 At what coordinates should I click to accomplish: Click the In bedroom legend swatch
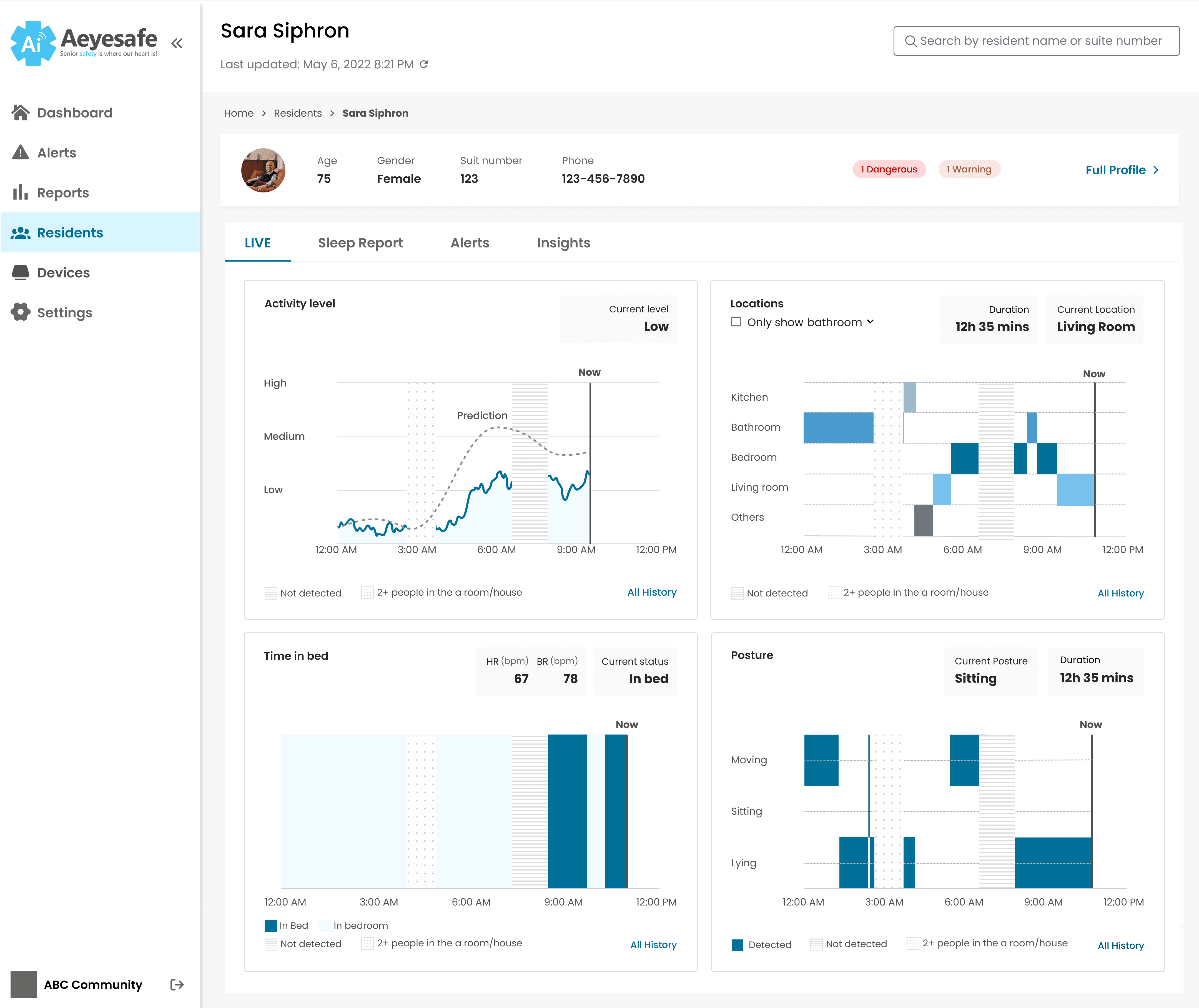pyautogui.click(x=325, y=925)
